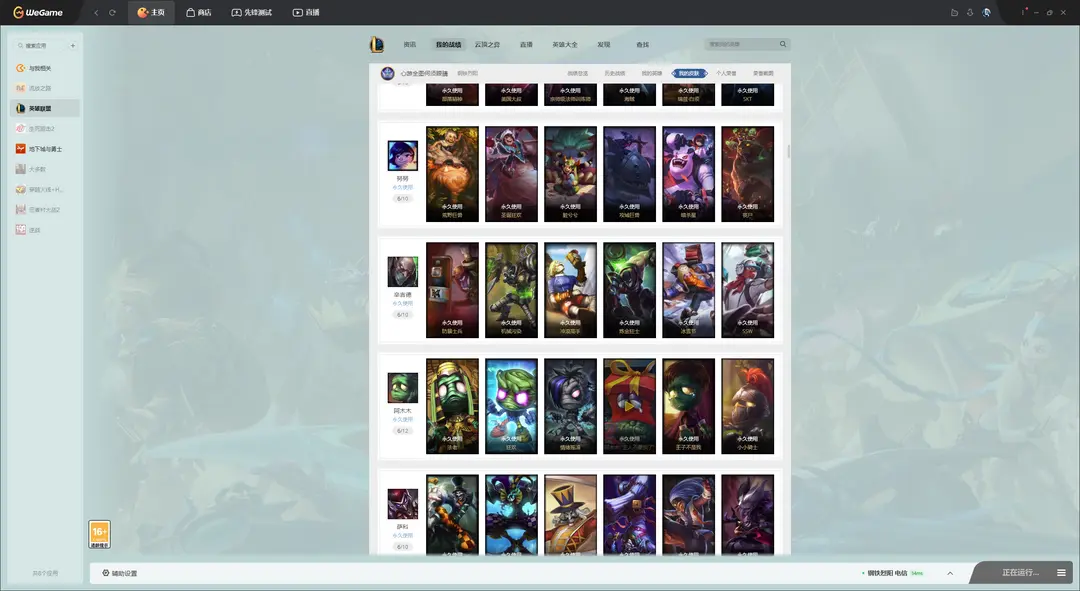The width and height of the screenshot is (1080, 591).
Task: Open the WeGame 主页 home tab
Action: click(151, 12)
